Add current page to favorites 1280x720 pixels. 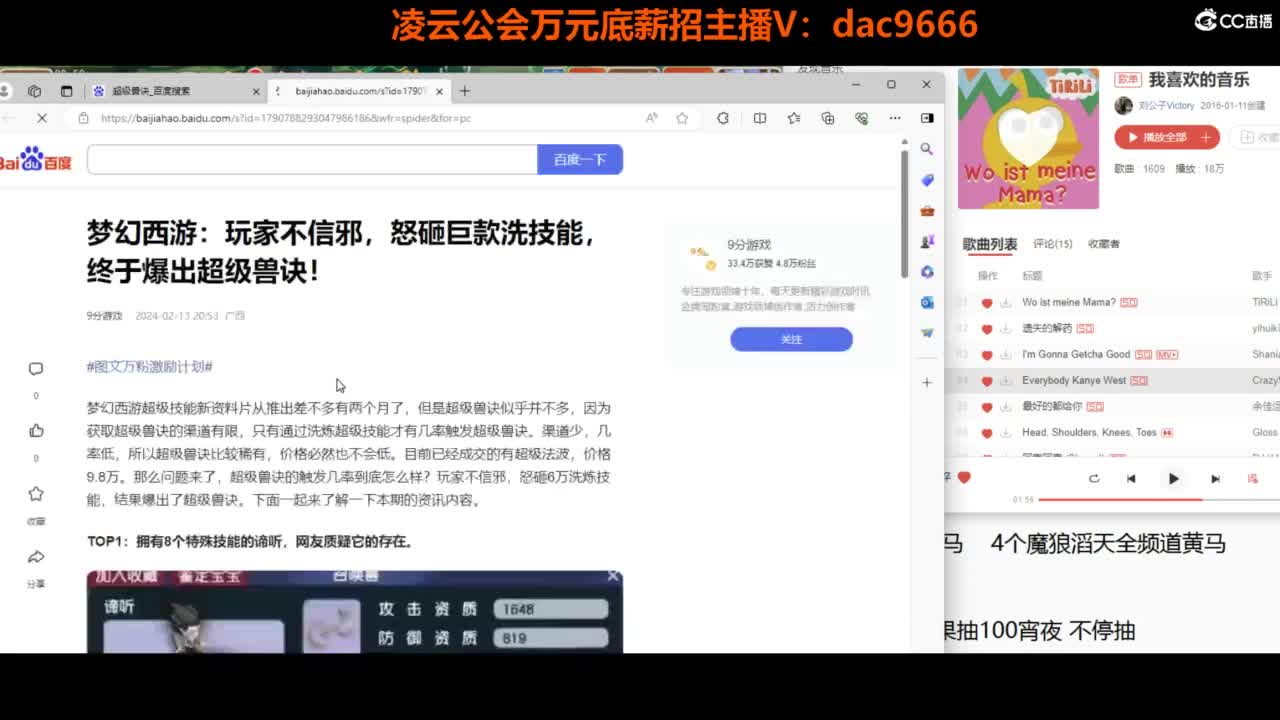point(682,117)
